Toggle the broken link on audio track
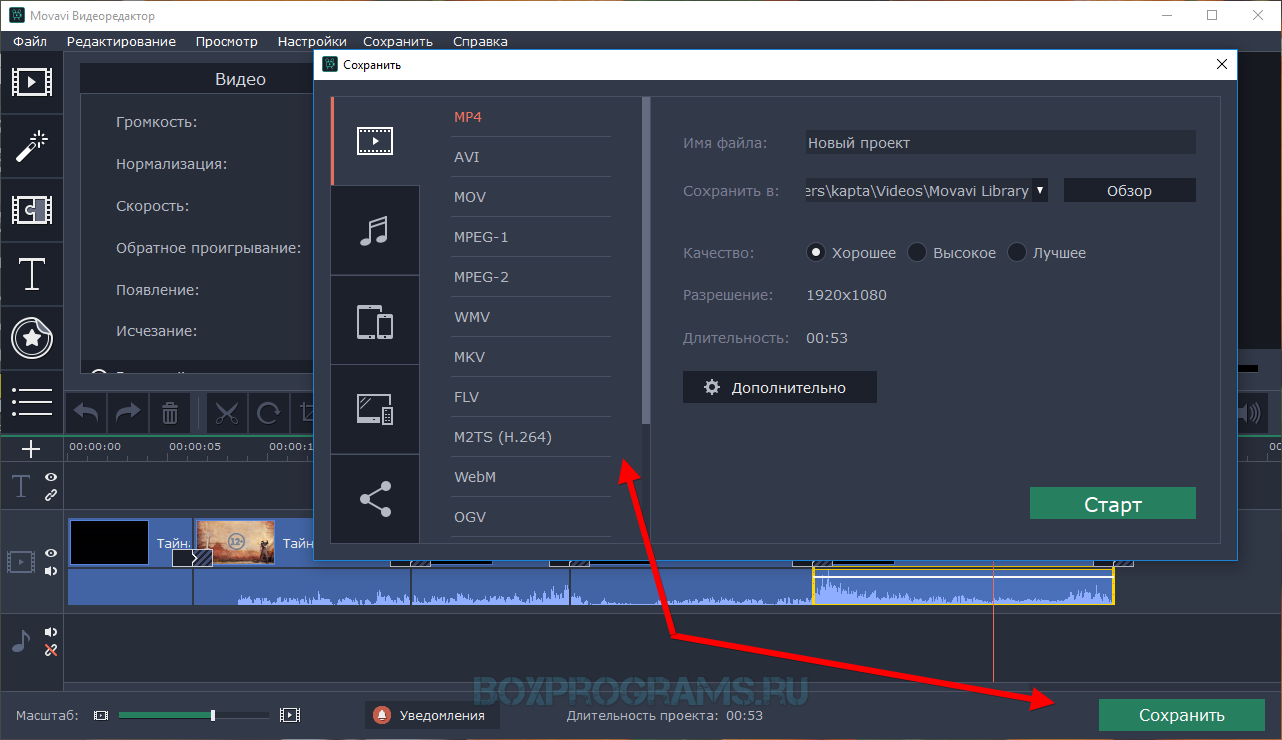 [x=51, y=650]
